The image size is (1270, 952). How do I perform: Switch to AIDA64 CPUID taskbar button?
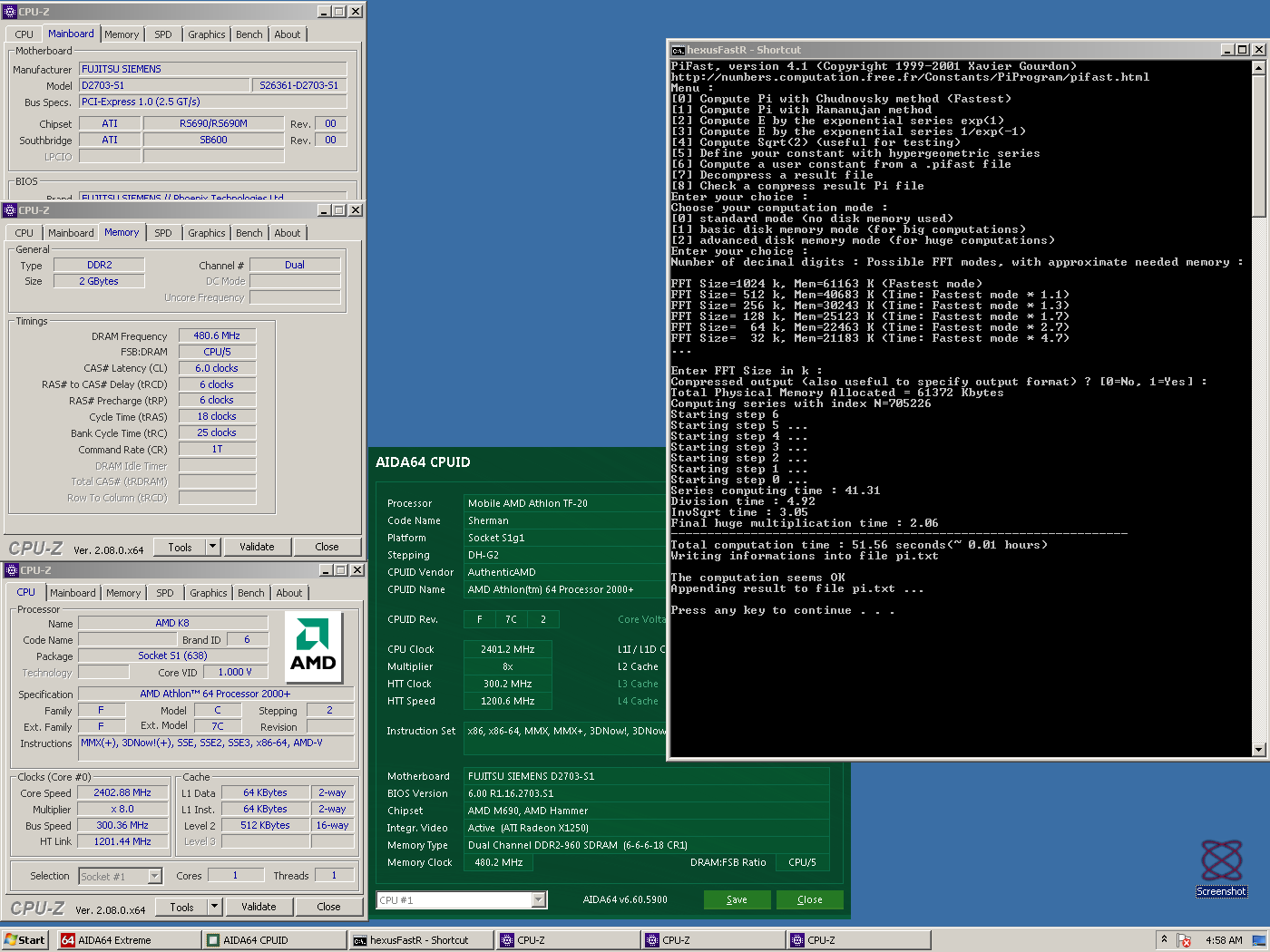[x=274, y=940]
